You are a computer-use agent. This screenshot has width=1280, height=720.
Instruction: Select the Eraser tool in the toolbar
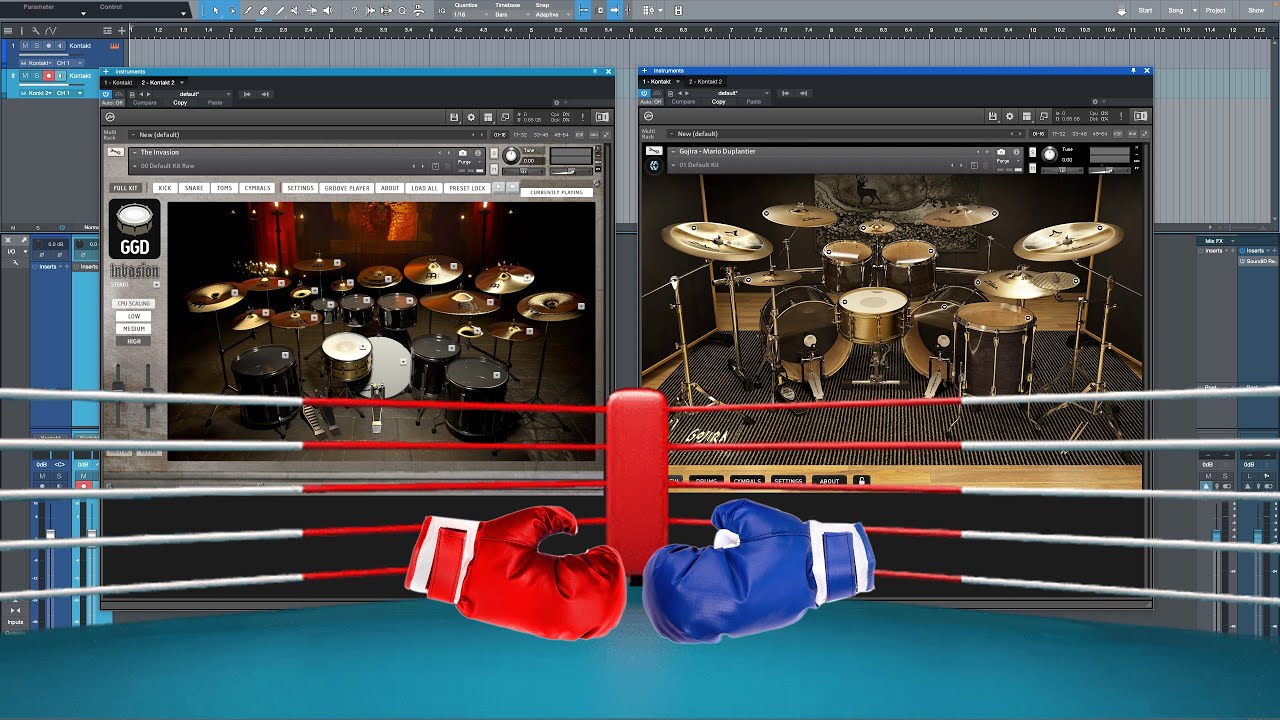(x=264, y=10)
